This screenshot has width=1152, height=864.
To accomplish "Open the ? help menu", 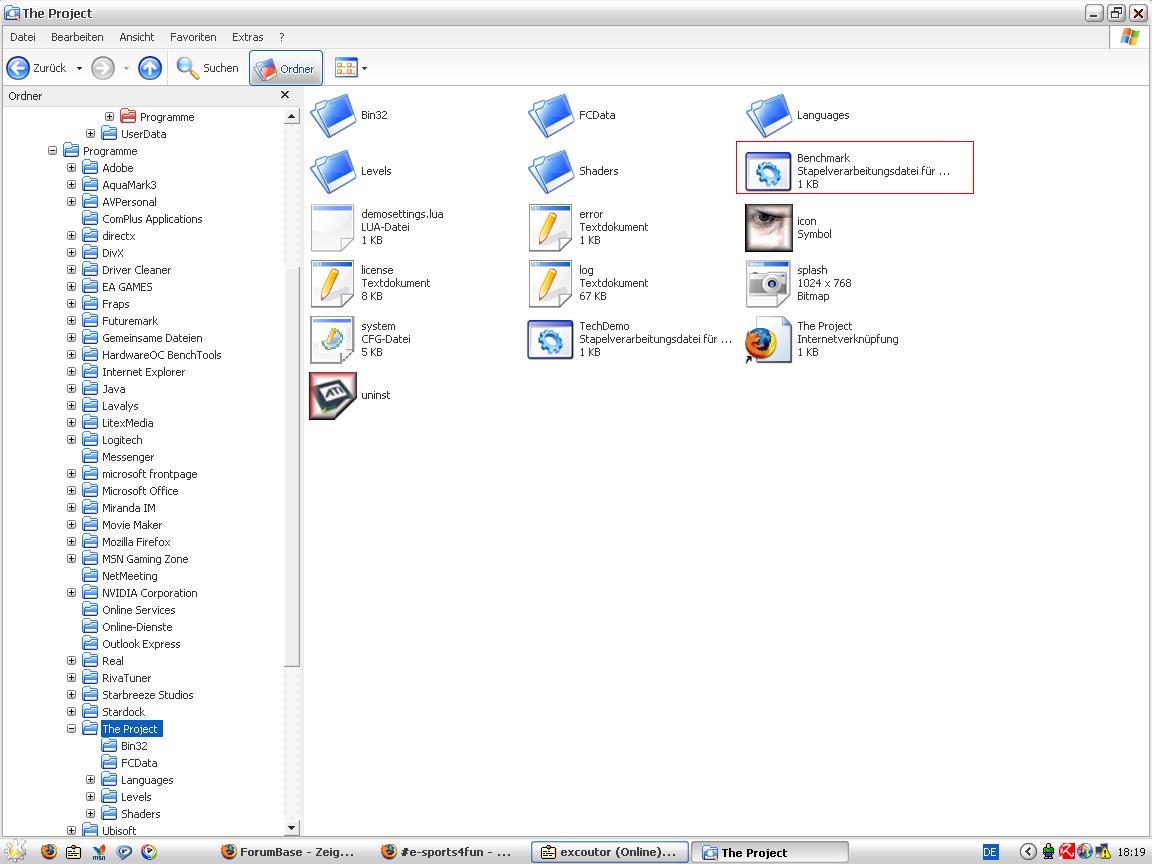I will (281, 37).
